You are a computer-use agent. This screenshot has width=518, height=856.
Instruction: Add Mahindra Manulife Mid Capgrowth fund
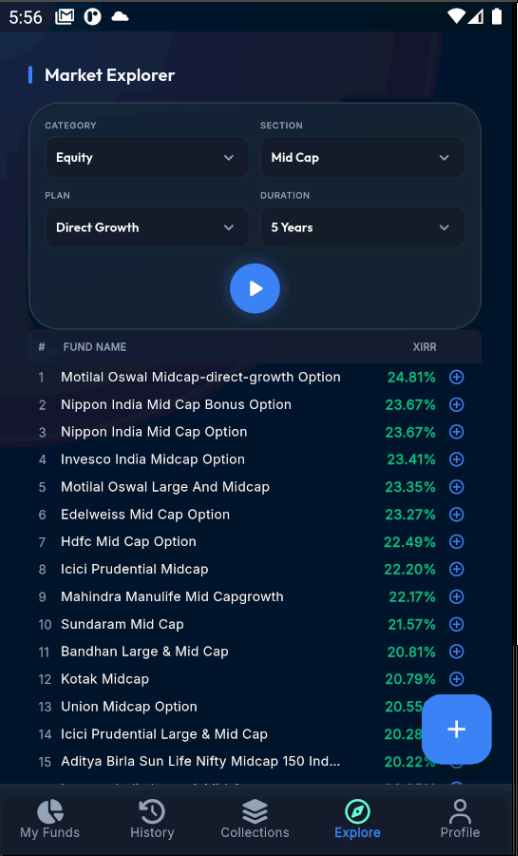point(456,597)
